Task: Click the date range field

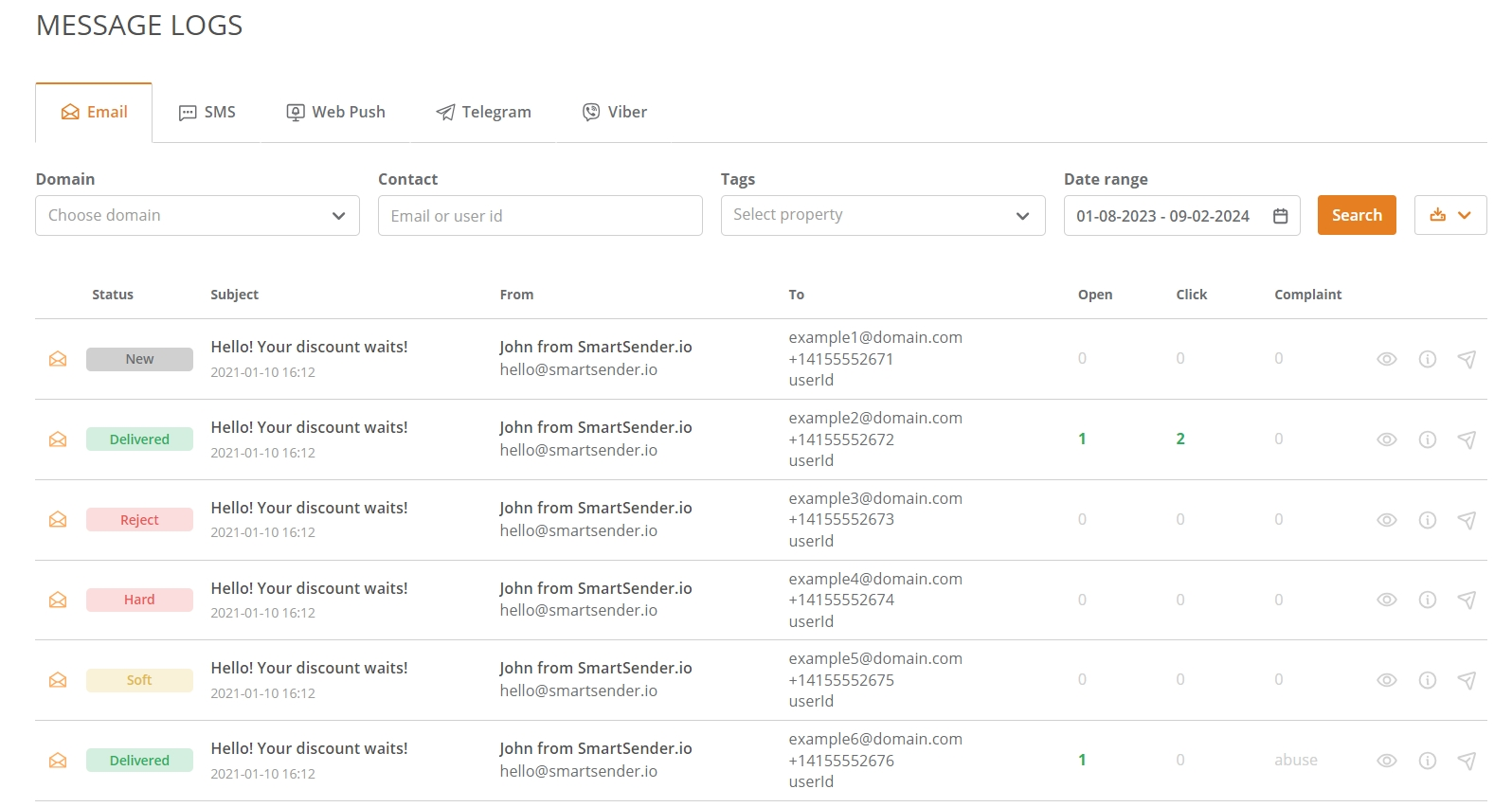Action: click(x=1181, y=215)
